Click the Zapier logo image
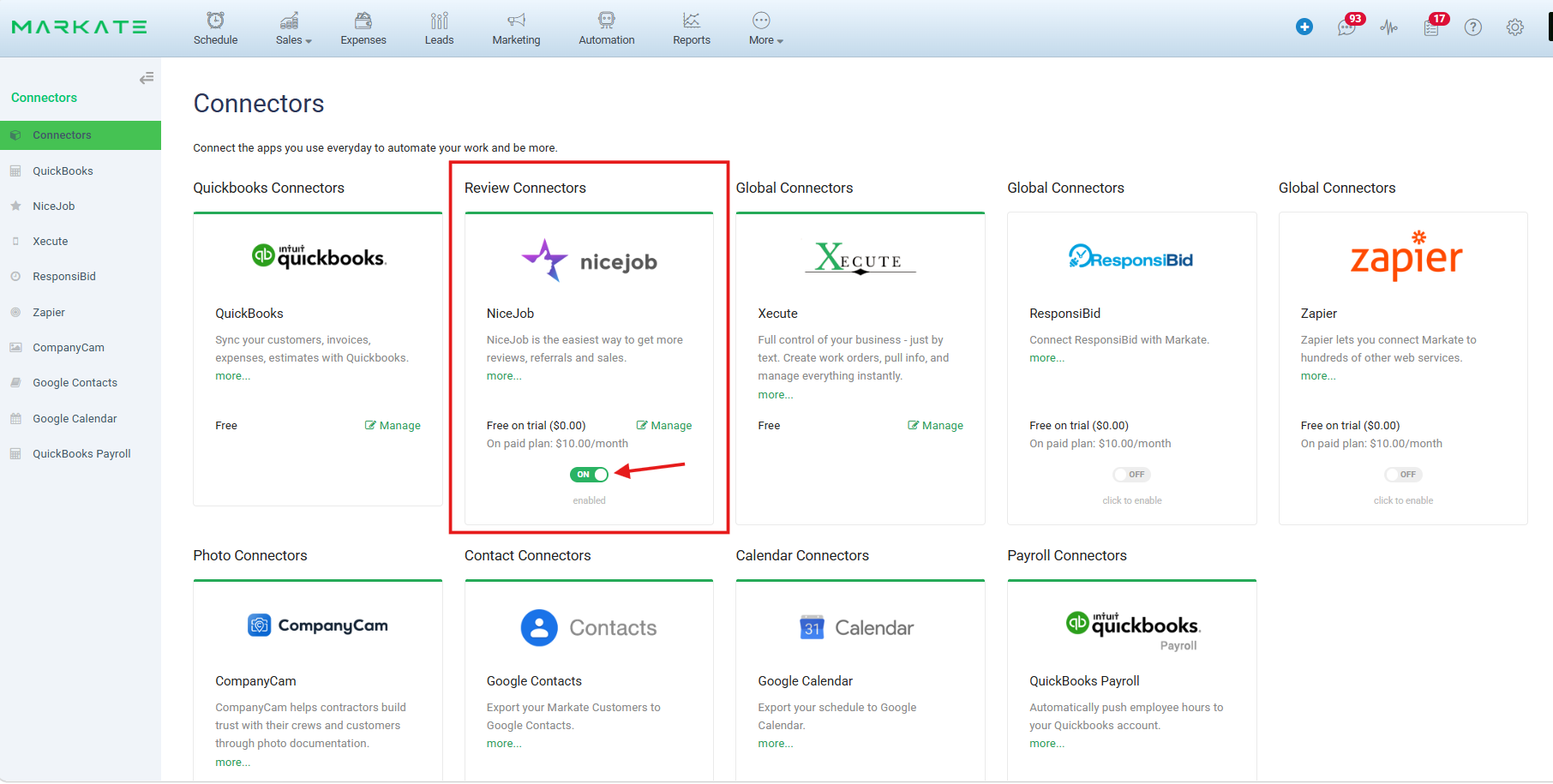 click(1406, 255)
